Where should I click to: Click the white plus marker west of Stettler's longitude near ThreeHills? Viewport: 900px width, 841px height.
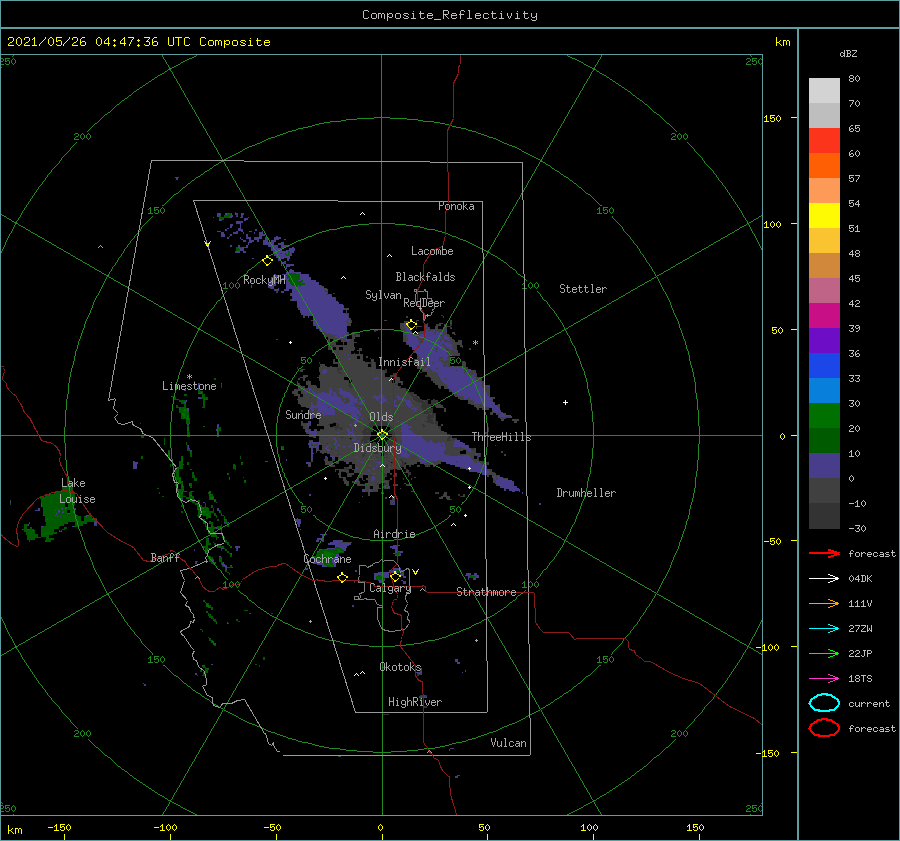click(x=565, y=402)
